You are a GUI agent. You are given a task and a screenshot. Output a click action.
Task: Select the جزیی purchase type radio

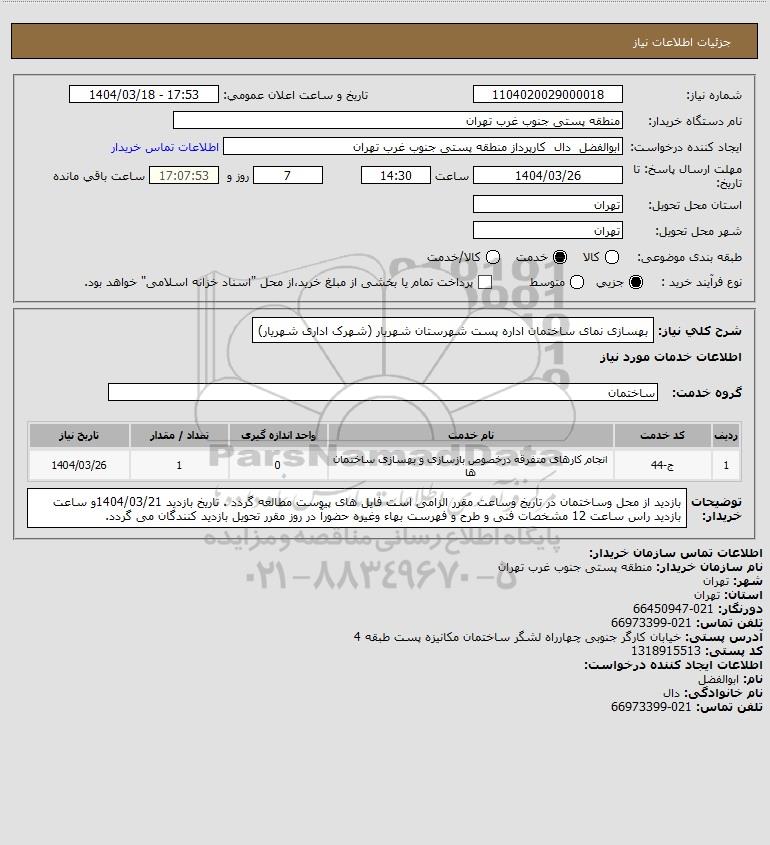tap(636, 282)
